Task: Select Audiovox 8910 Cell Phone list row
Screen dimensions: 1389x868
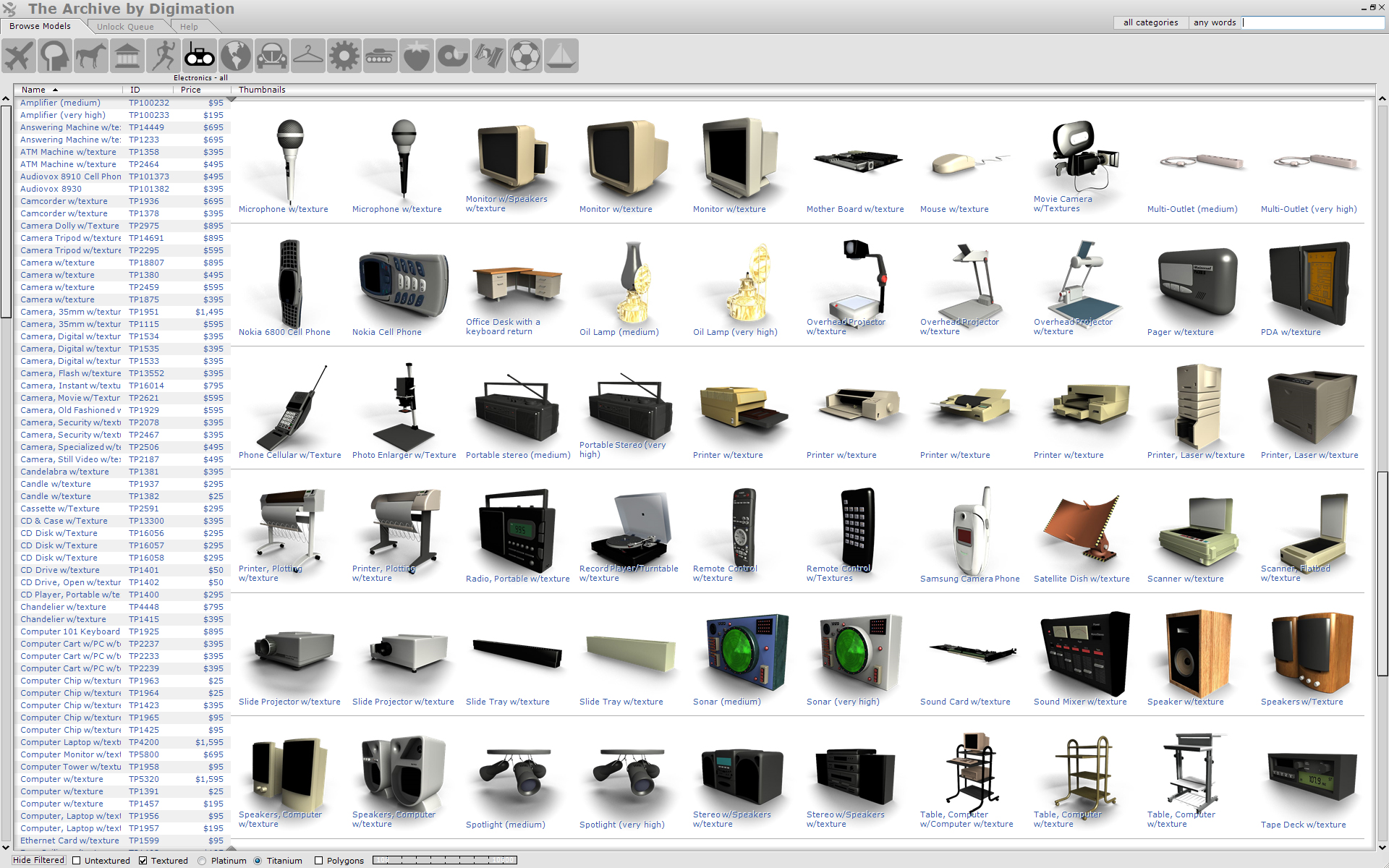Action: (x=122, y=176)
